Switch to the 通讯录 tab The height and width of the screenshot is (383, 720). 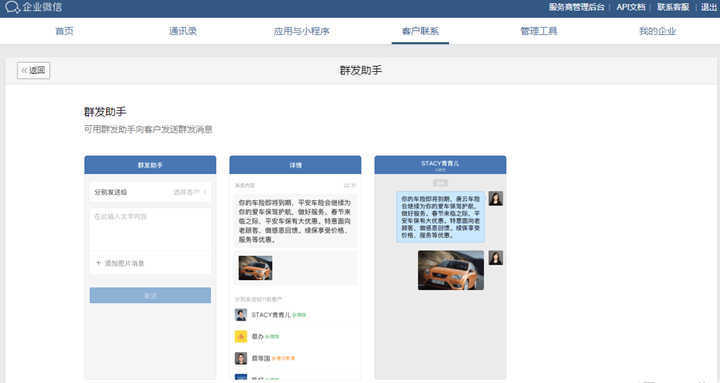[x=183, y=31]
